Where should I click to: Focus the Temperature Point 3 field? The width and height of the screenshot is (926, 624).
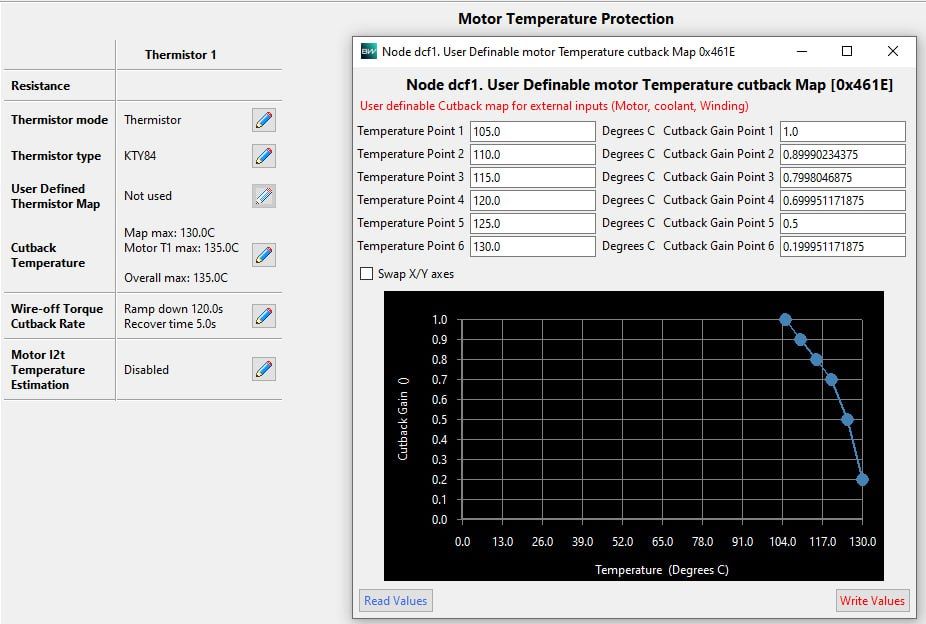point(533,177)
